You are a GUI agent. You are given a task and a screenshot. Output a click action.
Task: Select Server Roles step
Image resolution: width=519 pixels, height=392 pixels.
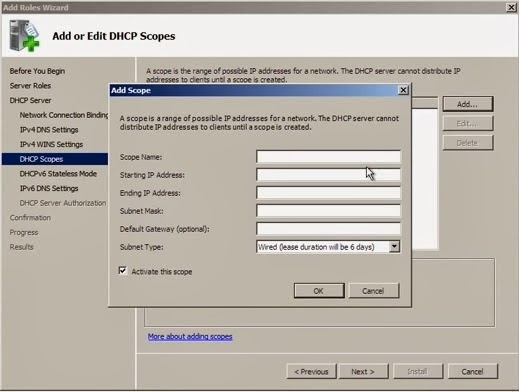click(x=30, y=86)
